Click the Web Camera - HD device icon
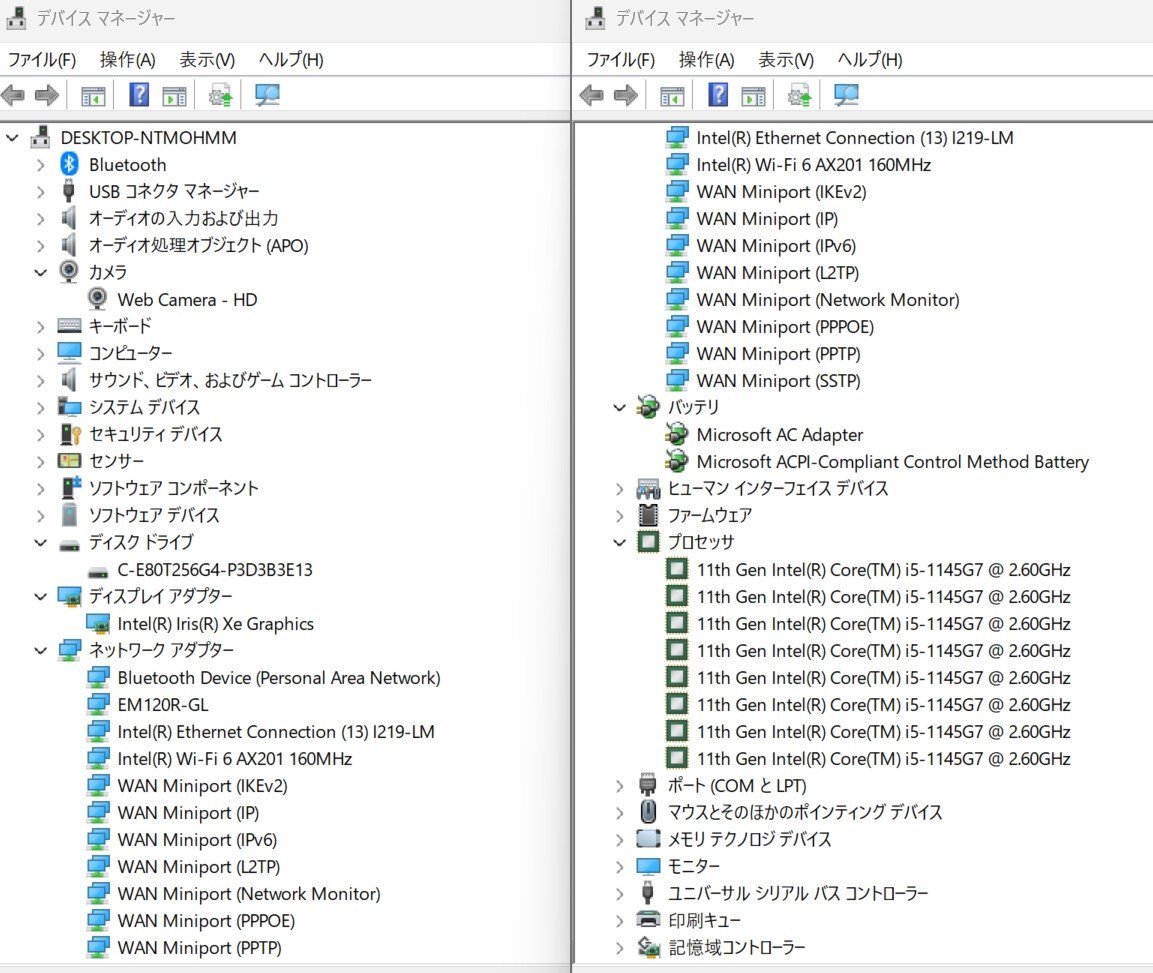This screenshot has height=973, width=1153. 97,299
